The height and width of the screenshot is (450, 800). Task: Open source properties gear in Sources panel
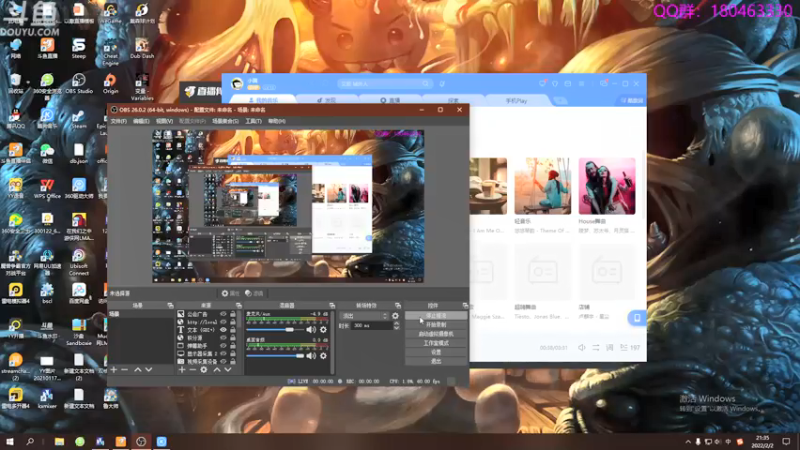pyautogui.click(x=204, y=369)
